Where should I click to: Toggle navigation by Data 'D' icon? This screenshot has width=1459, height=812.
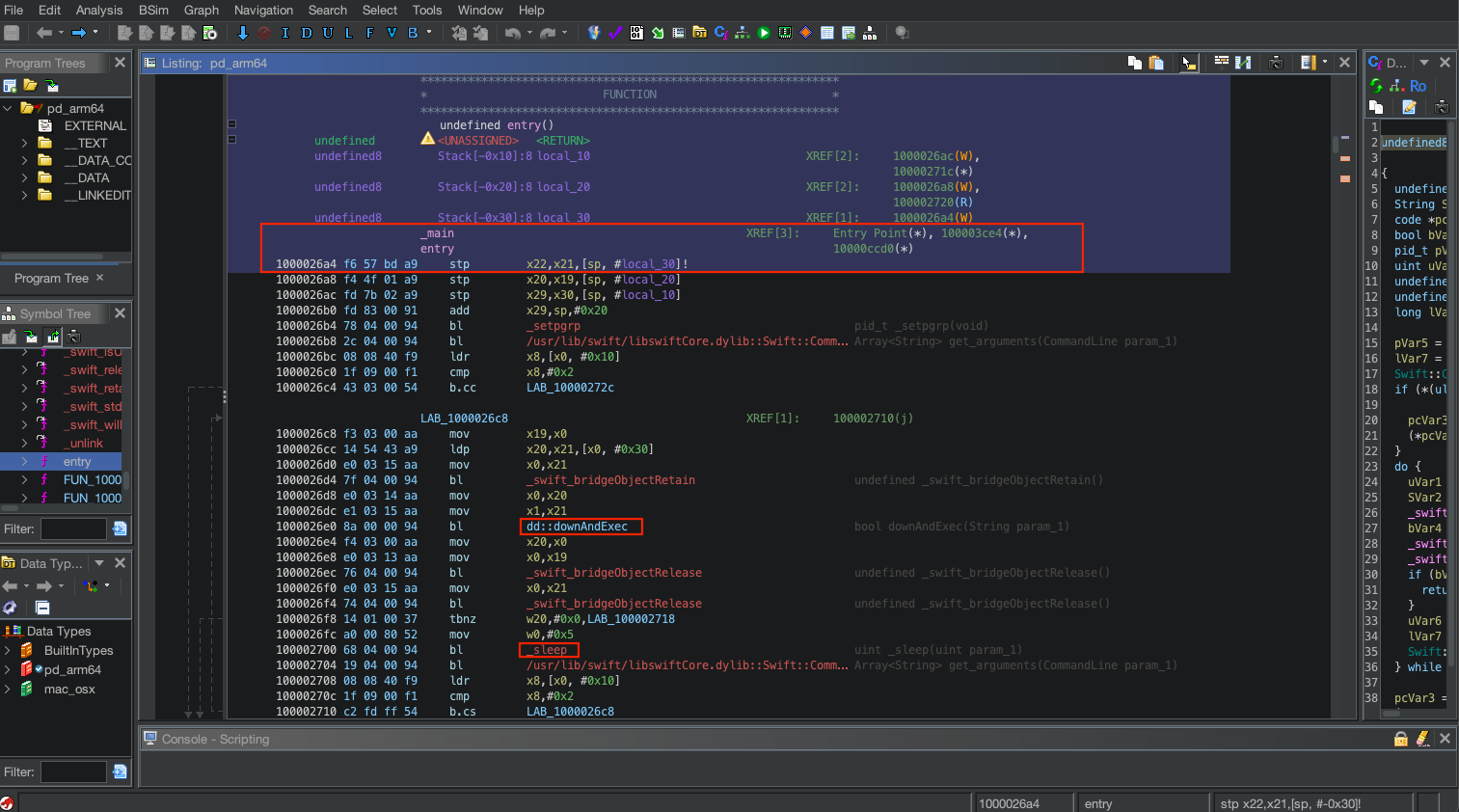coord(307,33)
